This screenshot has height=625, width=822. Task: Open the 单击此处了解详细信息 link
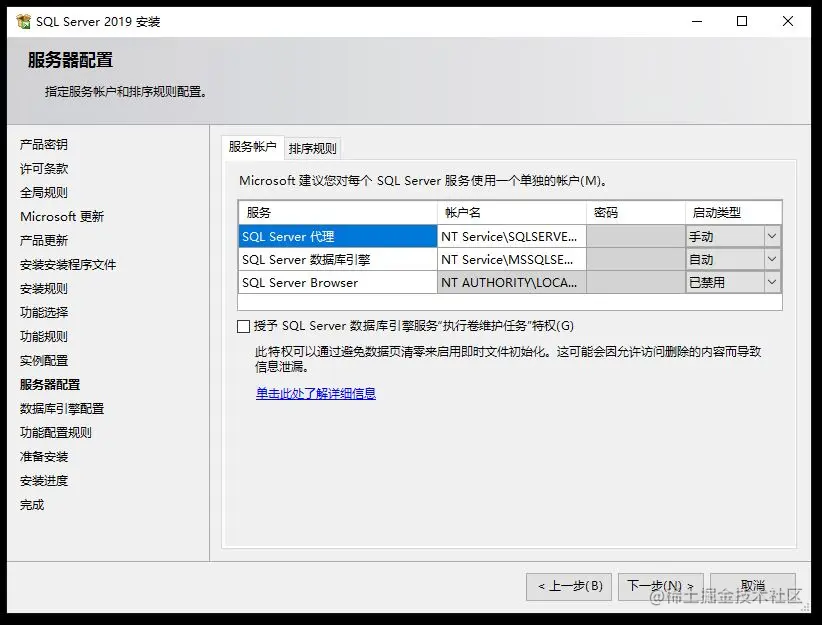[316, 393]
